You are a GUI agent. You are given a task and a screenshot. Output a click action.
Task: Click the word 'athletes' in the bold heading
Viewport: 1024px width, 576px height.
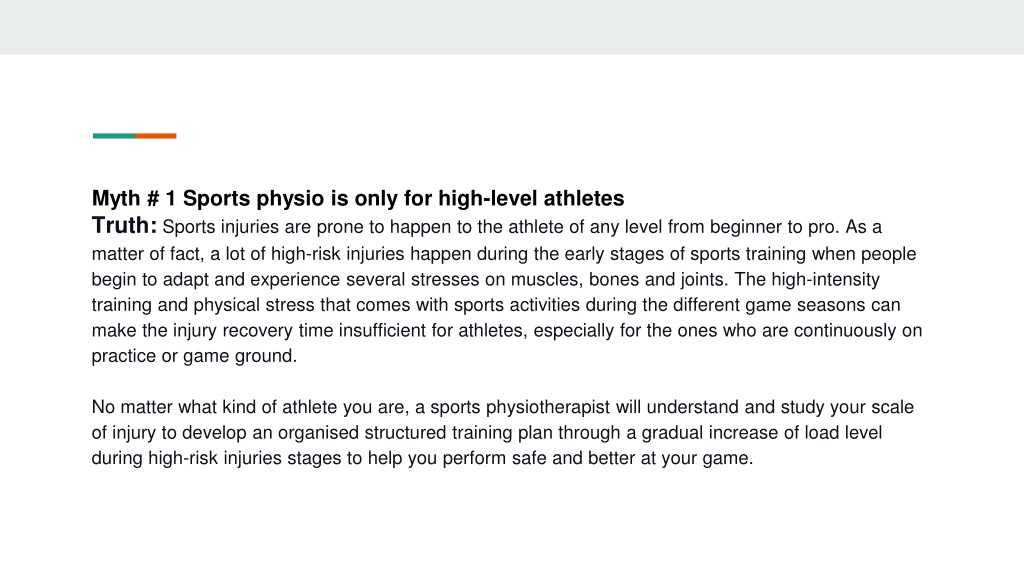tap(584, 199)
